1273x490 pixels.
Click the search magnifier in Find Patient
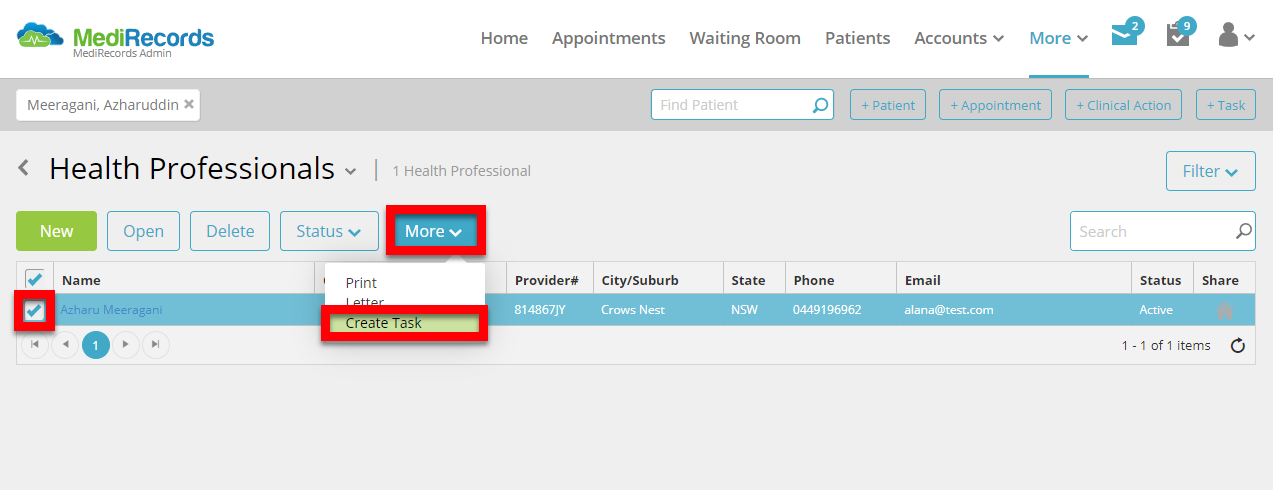tap(820, 105)
